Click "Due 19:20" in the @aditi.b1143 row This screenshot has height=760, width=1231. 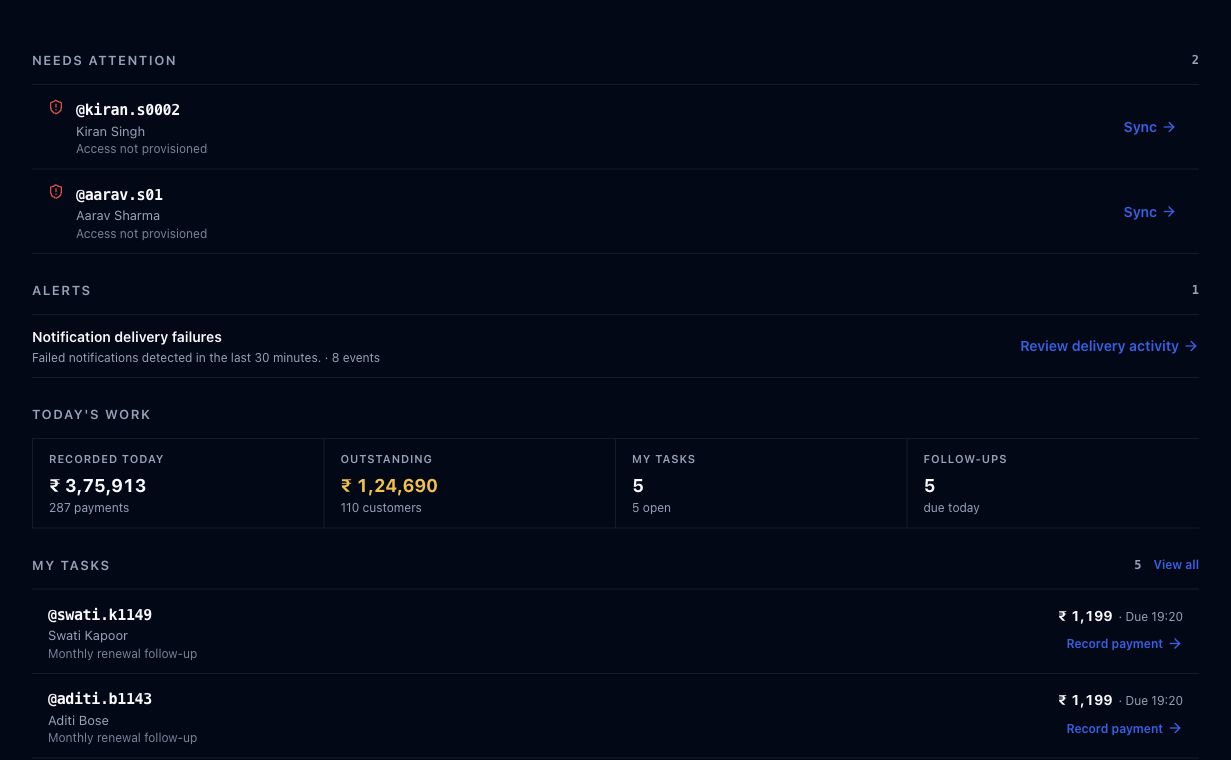1154,701
